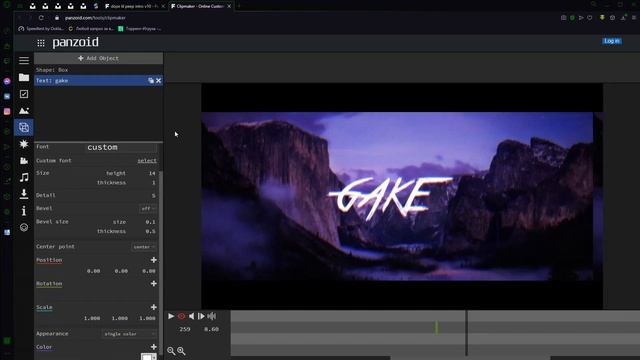Click the panzoid logo
Screen dimensions: 640x360
tap(76, 42)
